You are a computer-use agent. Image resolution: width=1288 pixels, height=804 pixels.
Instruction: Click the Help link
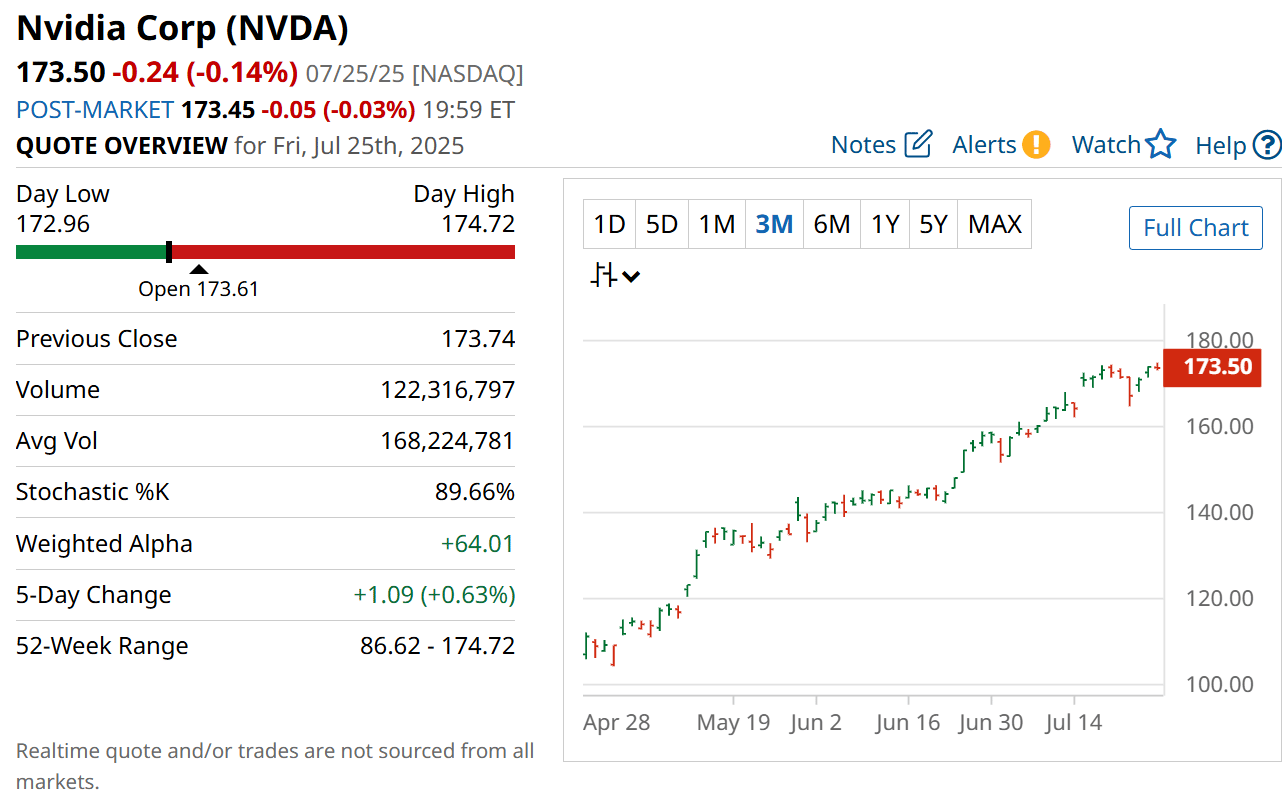coord(1221,146)
